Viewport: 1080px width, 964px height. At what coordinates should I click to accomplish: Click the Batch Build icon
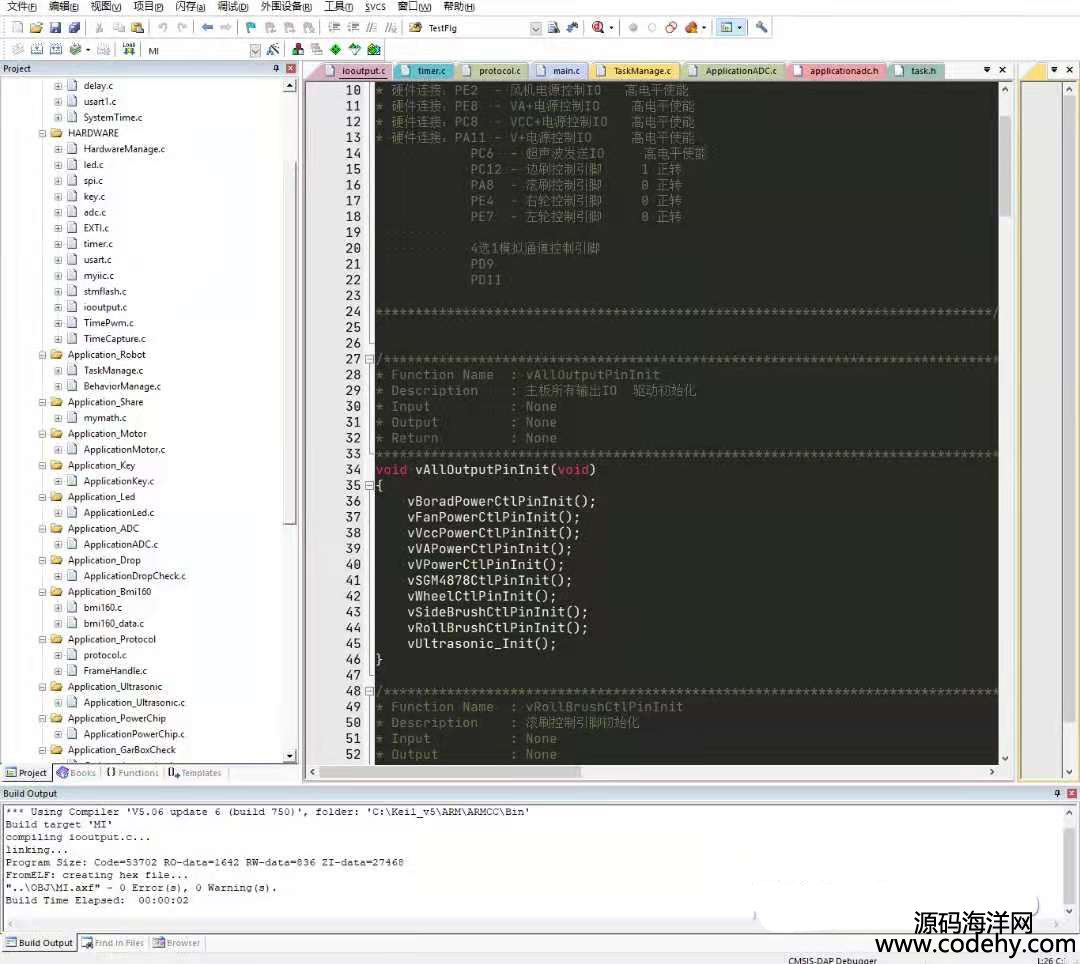[76, 50]
